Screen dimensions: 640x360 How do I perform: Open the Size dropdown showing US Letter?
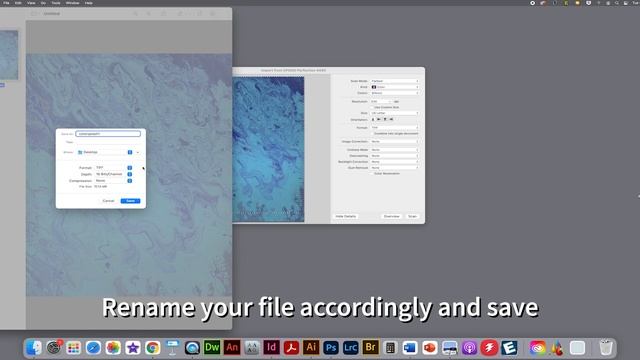click(x=395, y=113)
